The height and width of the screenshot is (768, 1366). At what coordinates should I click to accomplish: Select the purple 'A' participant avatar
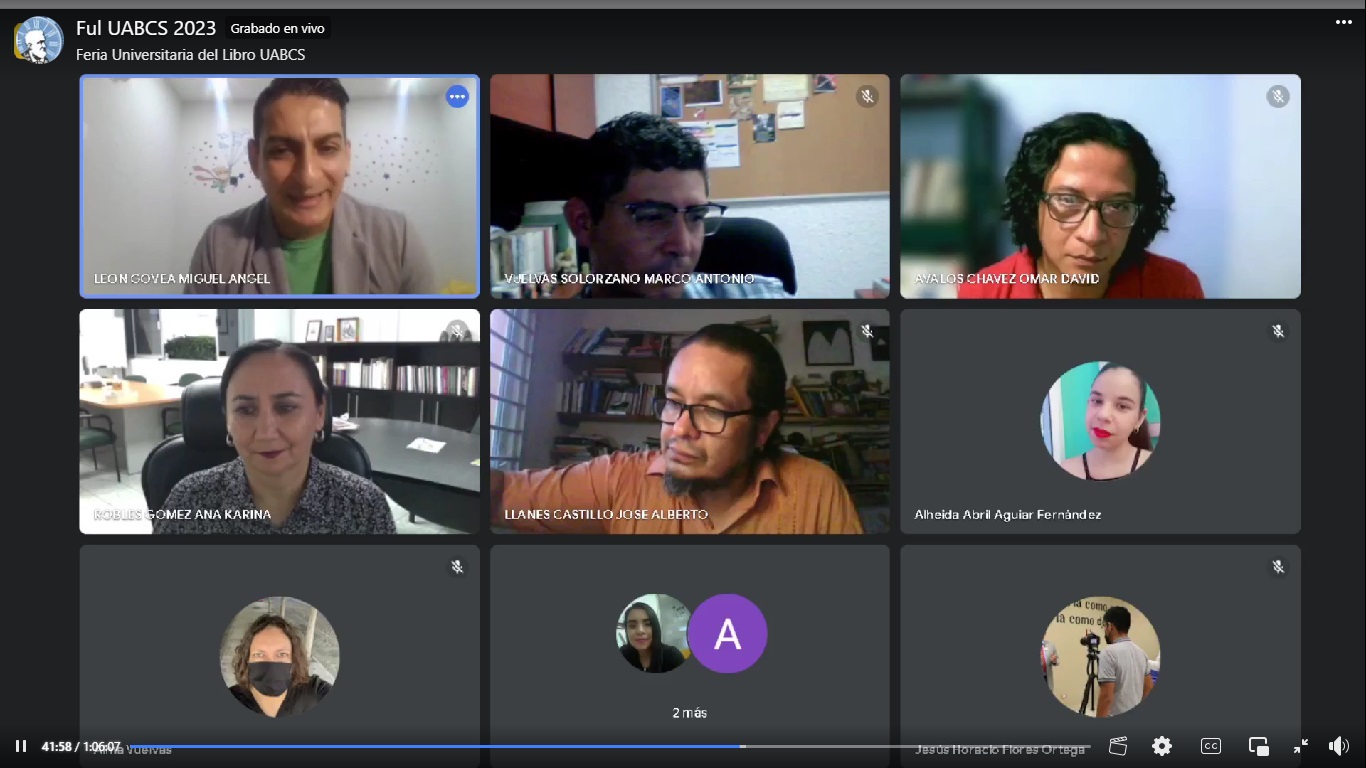pos(728,634)
